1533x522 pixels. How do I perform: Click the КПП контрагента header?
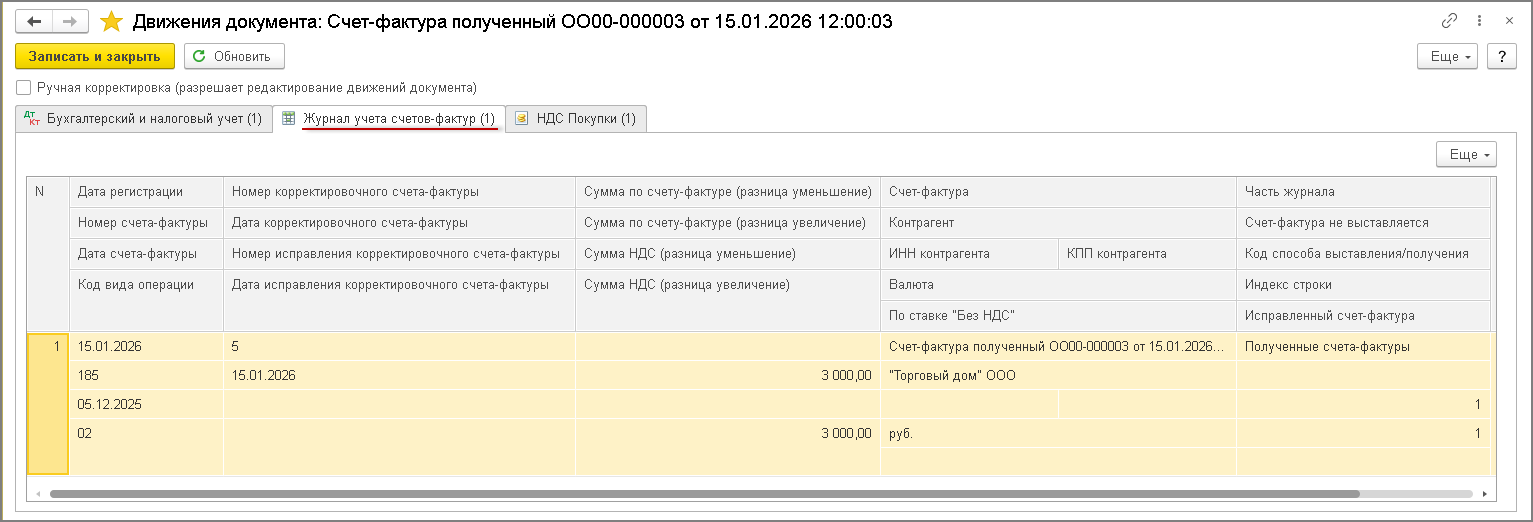click(1147, 254)
